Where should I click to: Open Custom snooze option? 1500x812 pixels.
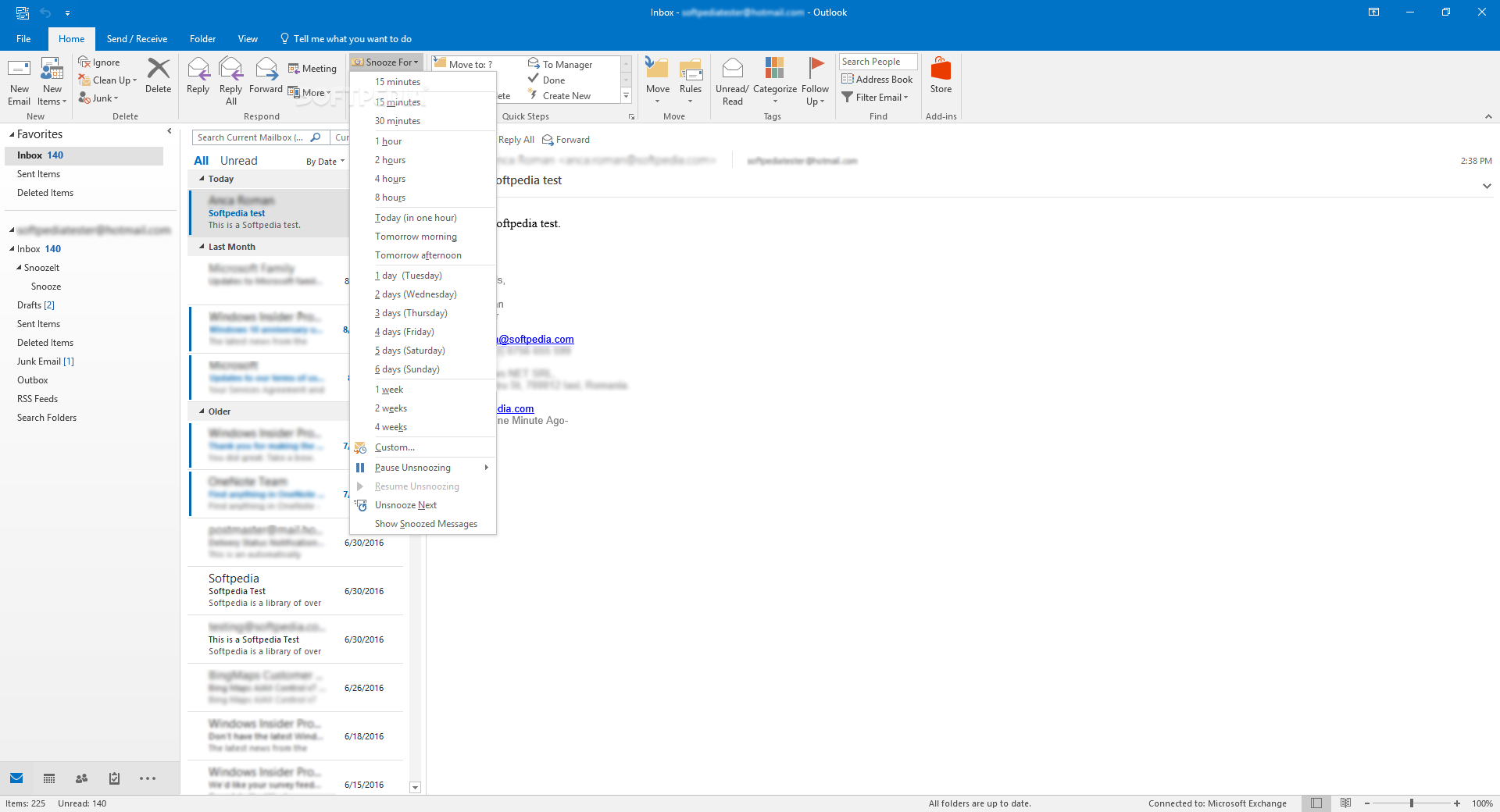423,447
